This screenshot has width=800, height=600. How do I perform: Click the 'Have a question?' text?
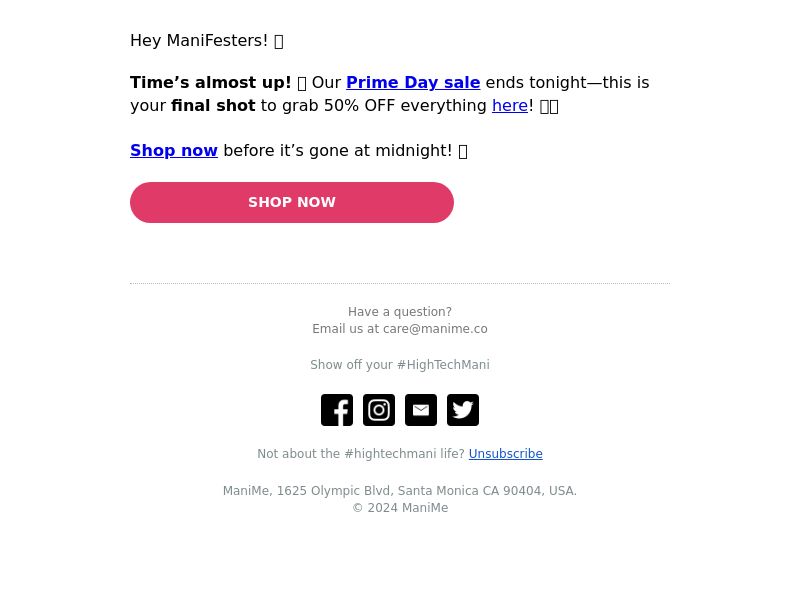point(400,312)
